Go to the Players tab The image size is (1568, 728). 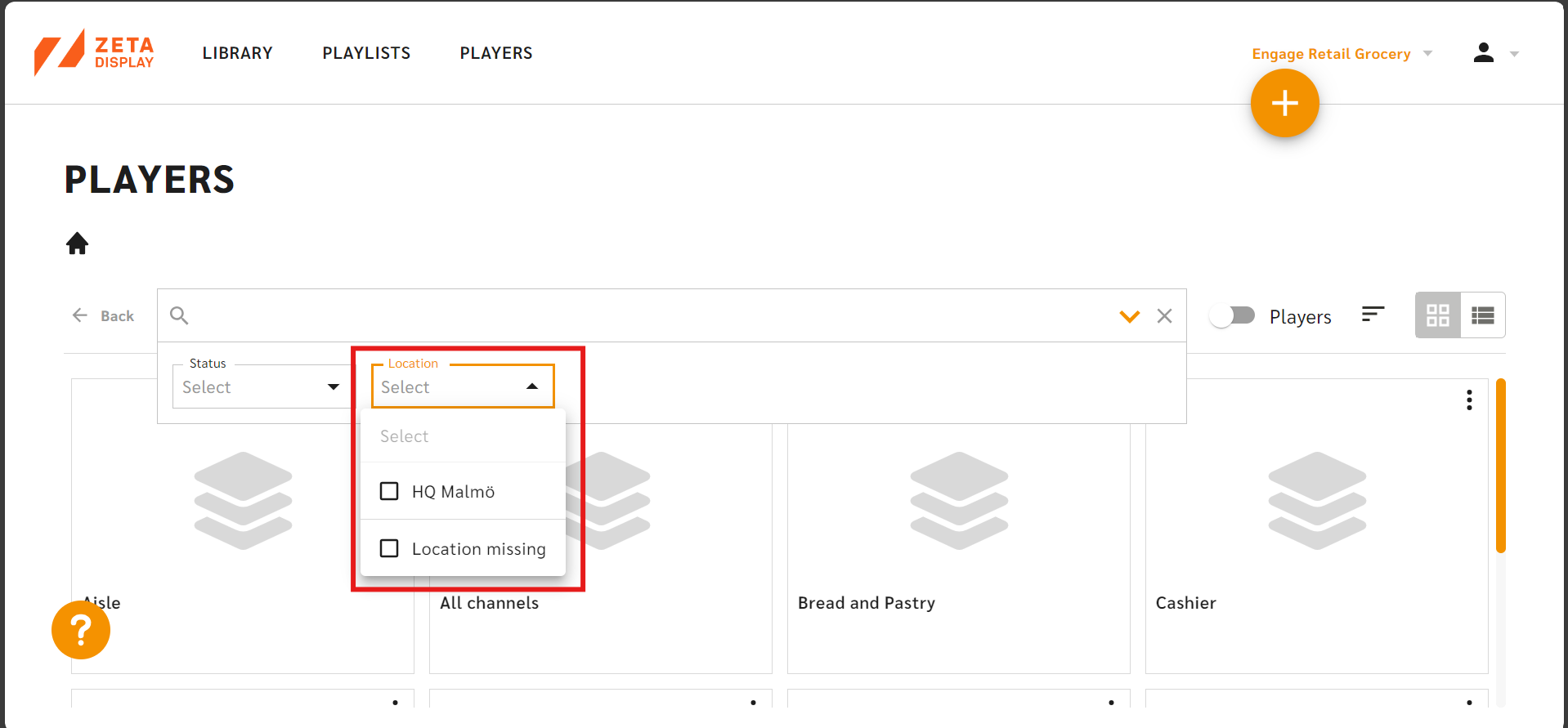496,53
